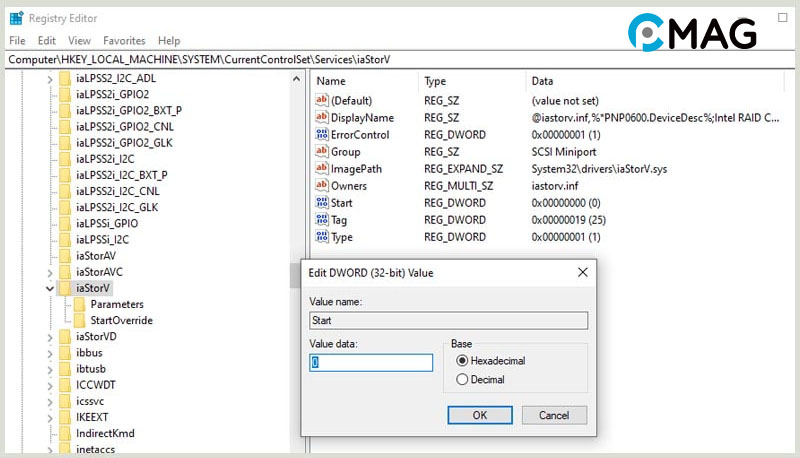Expand the ibbus registry key

[x=50, y=353]
